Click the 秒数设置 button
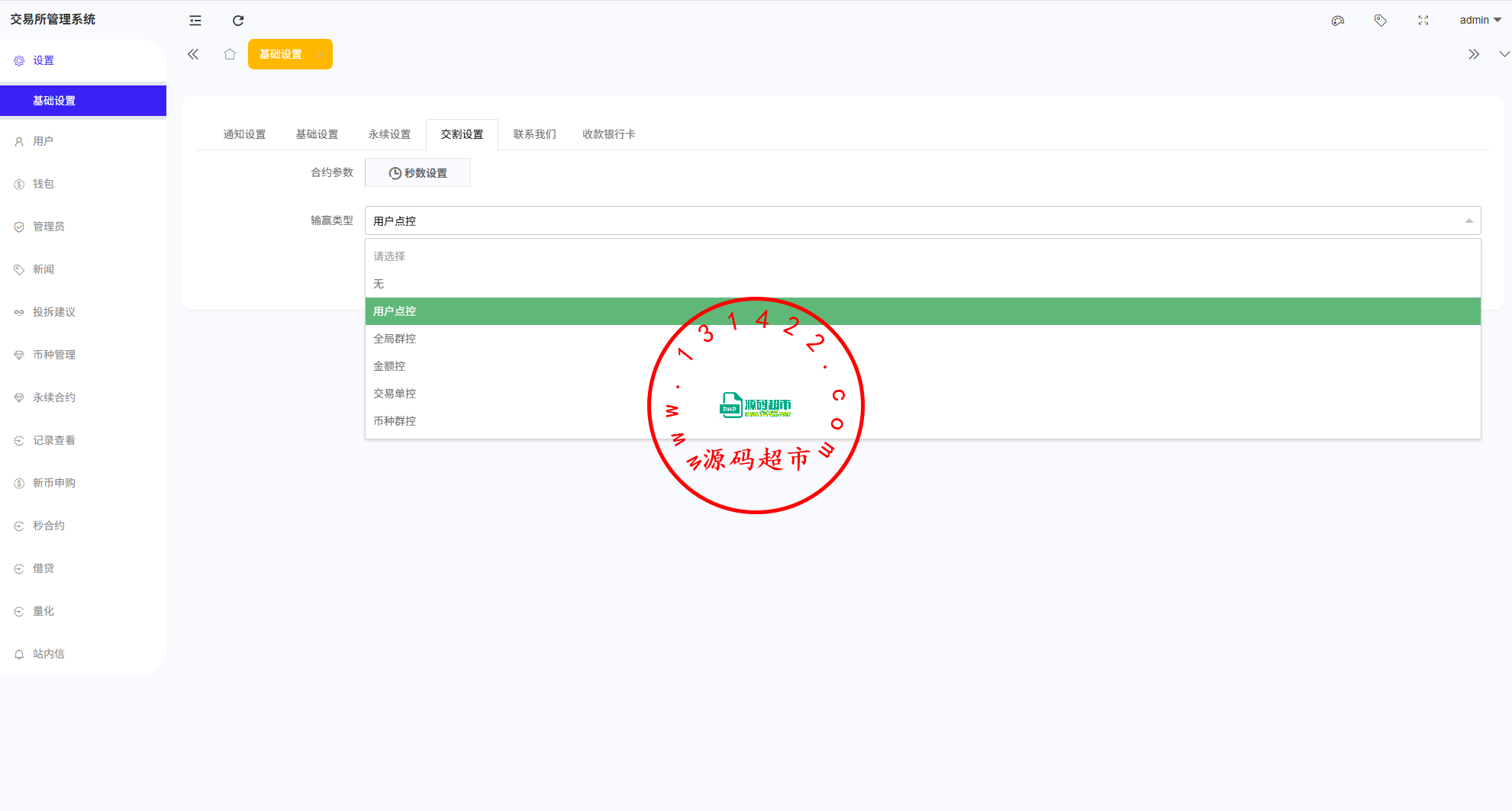The width and height of the screenshot is (1512, 811). point(417,173)
